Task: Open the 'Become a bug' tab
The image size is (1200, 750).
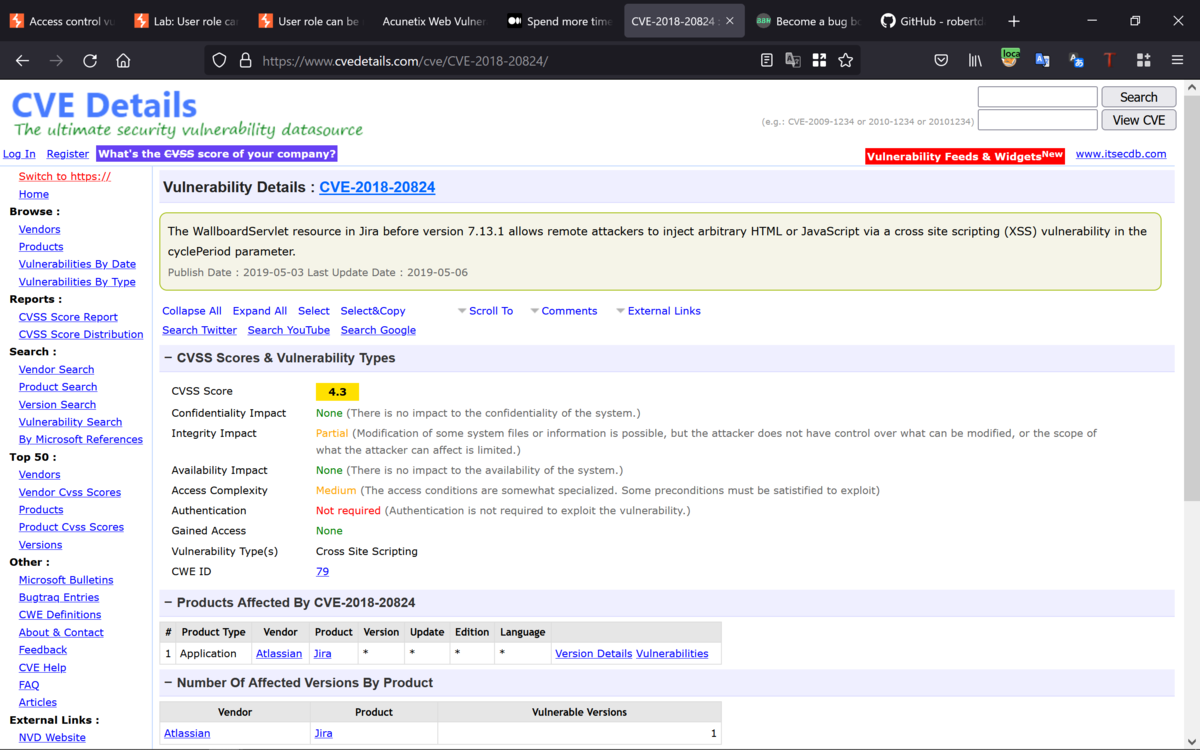Action: click(807, 21)
